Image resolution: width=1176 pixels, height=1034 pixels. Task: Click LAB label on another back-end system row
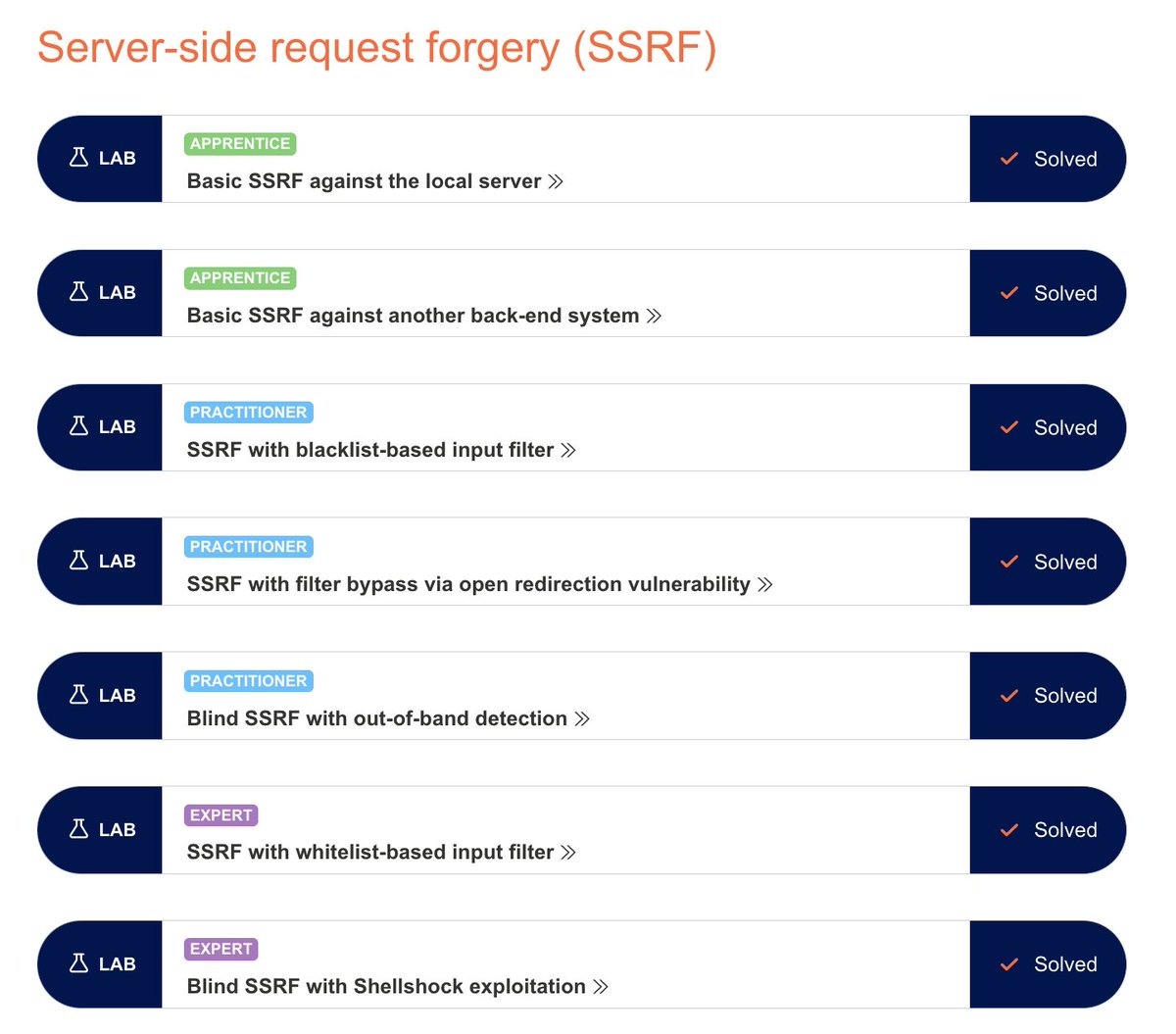coord(118,293)
